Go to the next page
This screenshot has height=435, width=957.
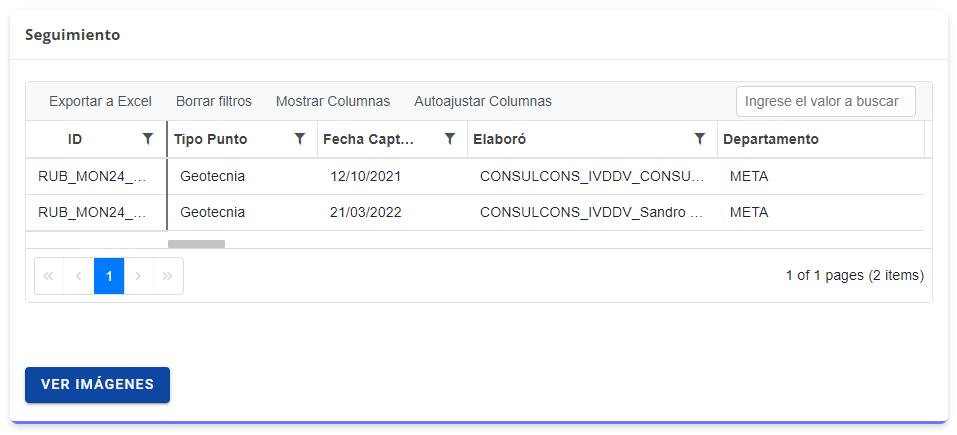(139, 276)
